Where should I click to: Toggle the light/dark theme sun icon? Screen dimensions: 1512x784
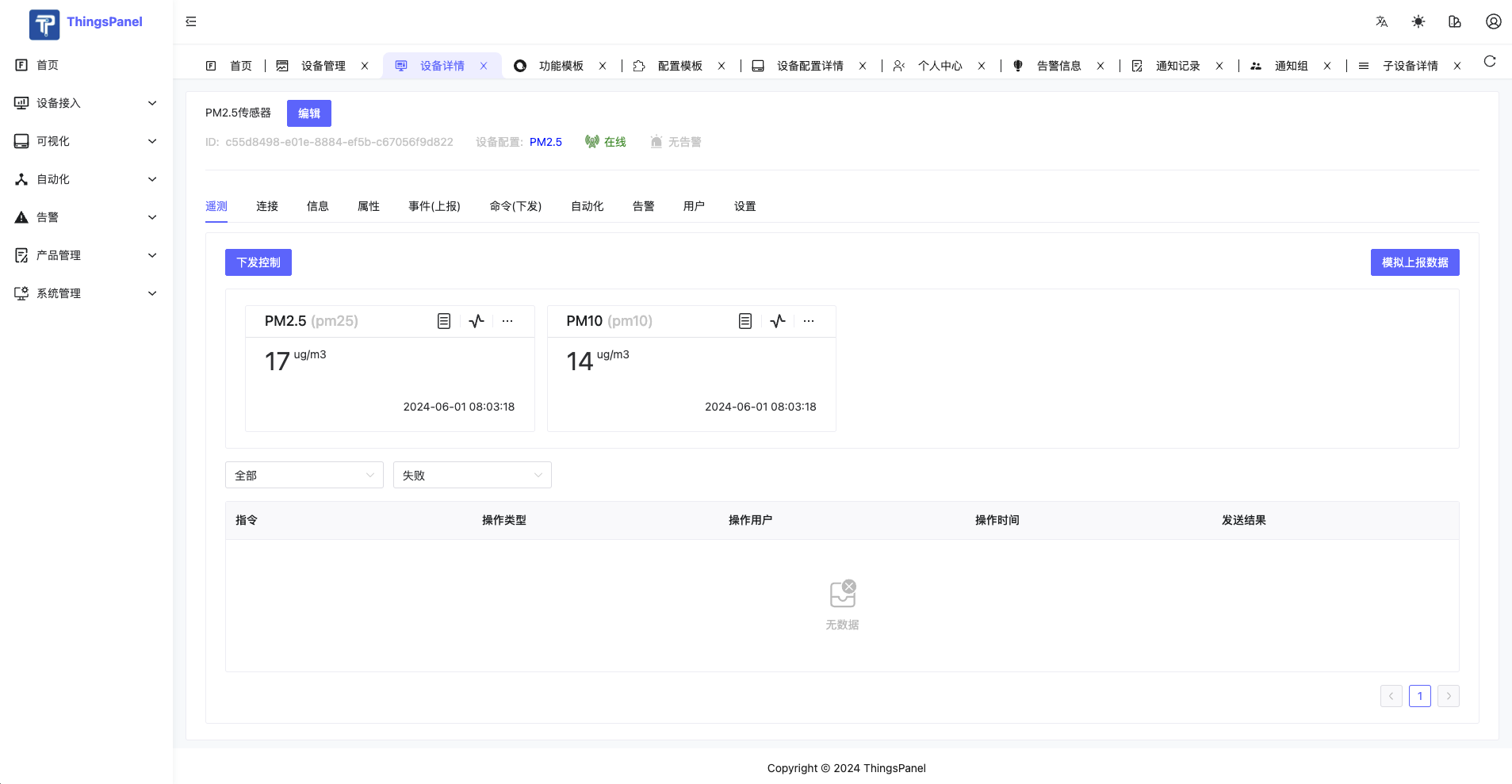click(x=1418, y=21)
